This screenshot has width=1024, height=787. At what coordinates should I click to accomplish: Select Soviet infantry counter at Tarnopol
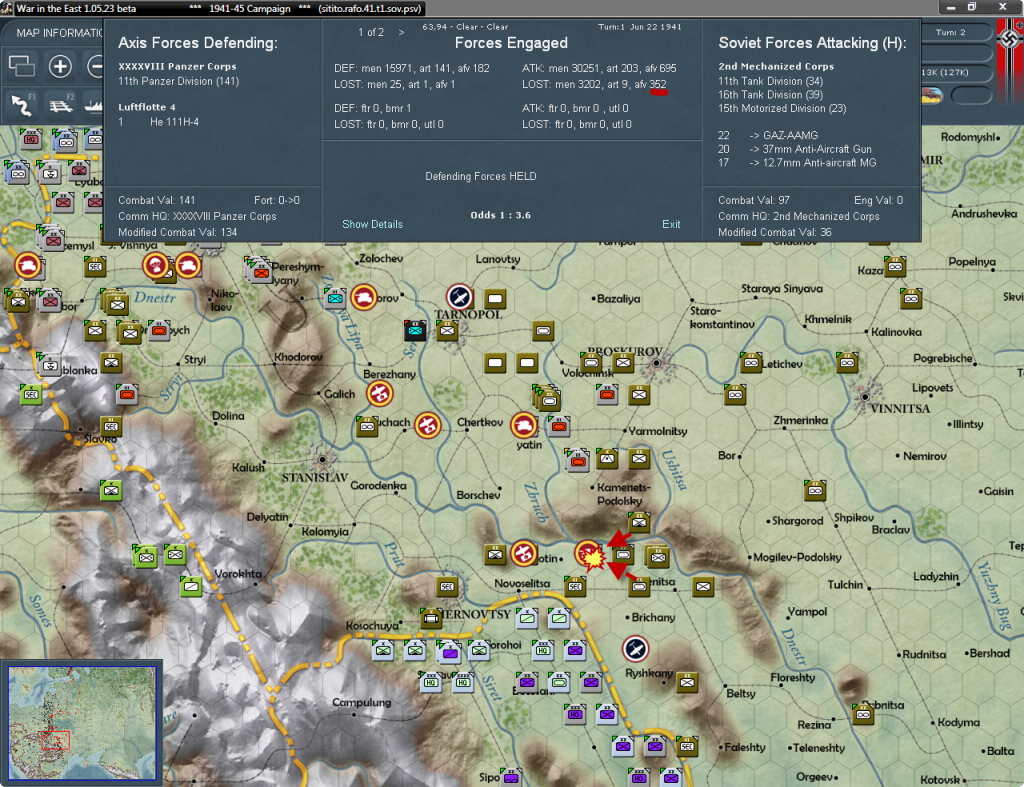tap(447, 330)
